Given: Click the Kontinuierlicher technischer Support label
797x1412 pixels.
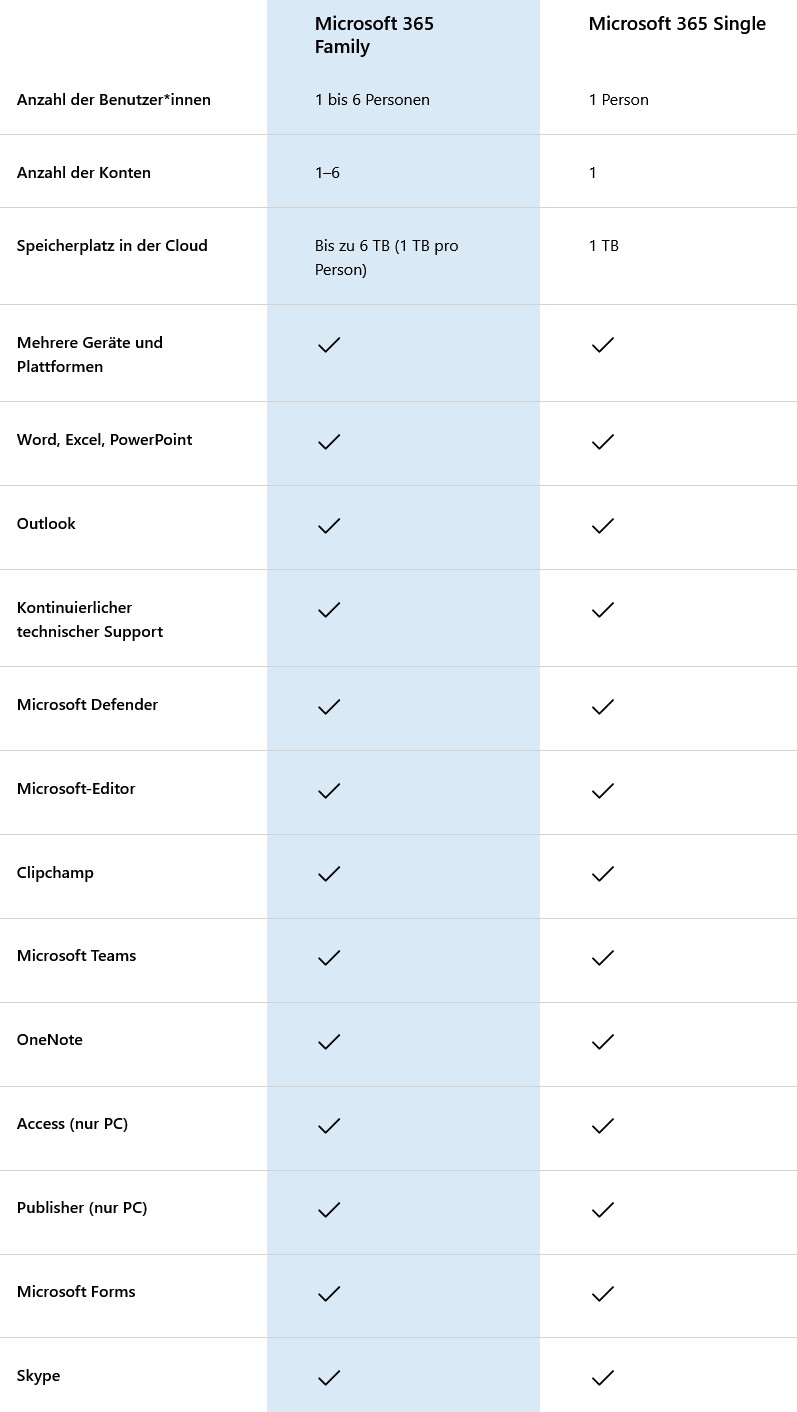Looking at the screenshot, I should pos(90,619).
